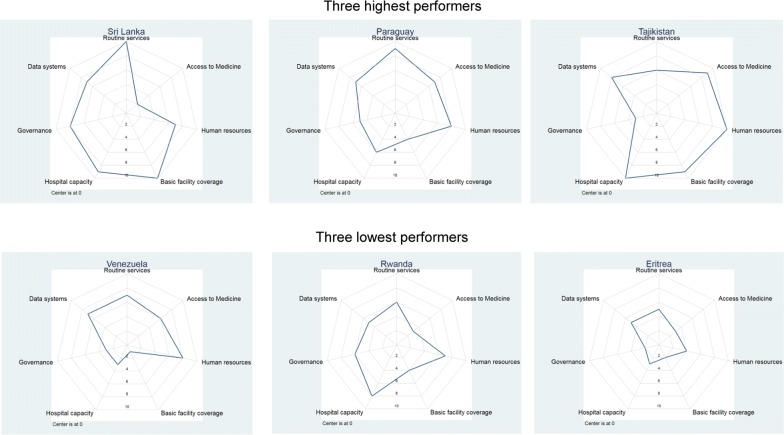Click the 'Three highest performers' heading
The image size is (784, 435).
pos(402,6)
